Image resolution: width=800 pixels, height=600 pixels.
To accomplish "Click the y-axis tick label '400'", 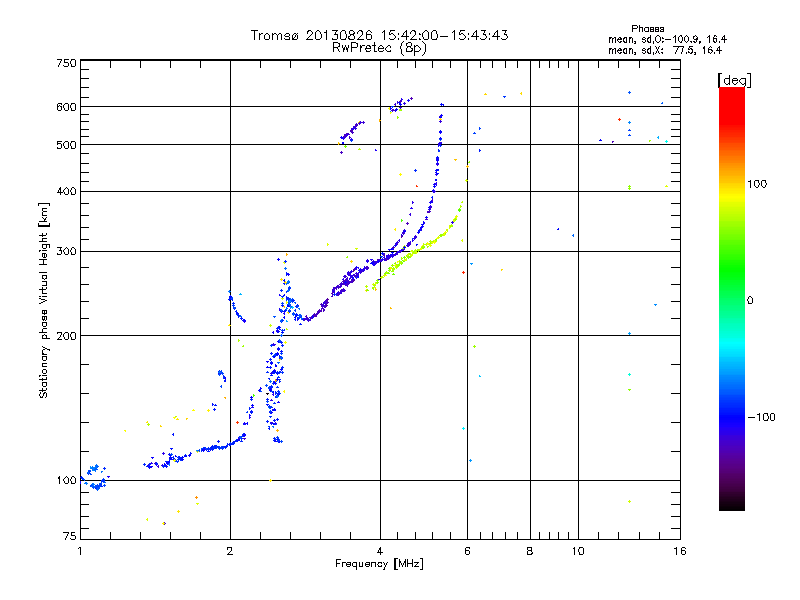I will [66, 191].
